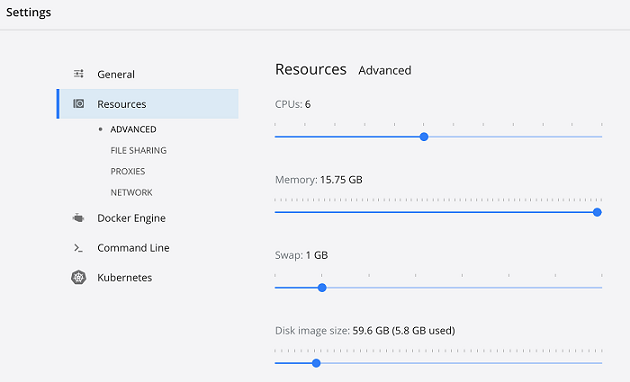630x382 pixels.
Task: Click the far right end of the CPUs slider track
Action: [x=601, y=137]
